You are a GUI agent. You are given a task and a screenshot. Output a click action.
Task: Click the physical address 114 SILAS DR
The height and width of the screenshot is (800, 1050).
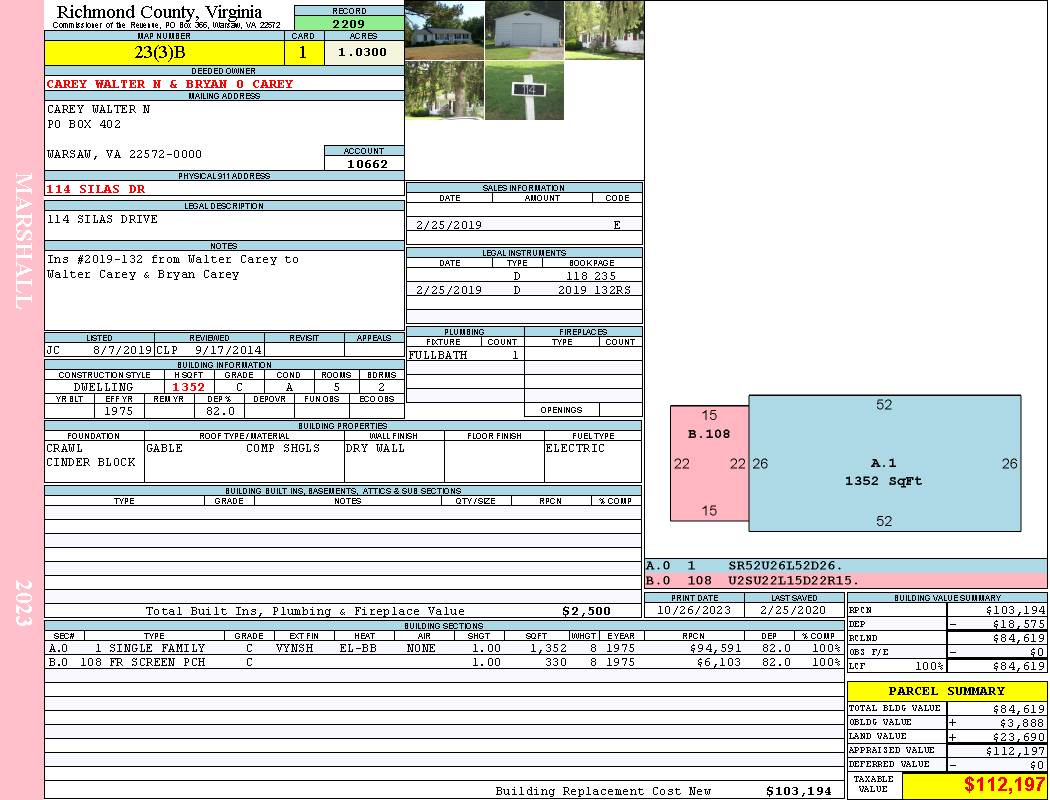[x=96, y=188]
